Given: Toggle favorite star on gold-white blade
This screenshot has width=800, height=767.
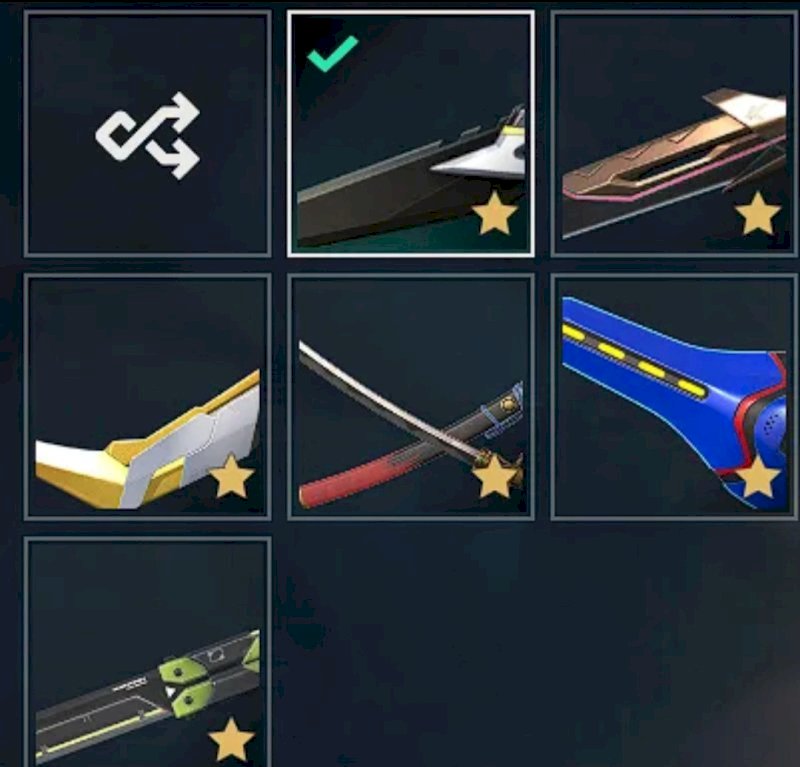Looking at the screenshot, I should point(231,476).
